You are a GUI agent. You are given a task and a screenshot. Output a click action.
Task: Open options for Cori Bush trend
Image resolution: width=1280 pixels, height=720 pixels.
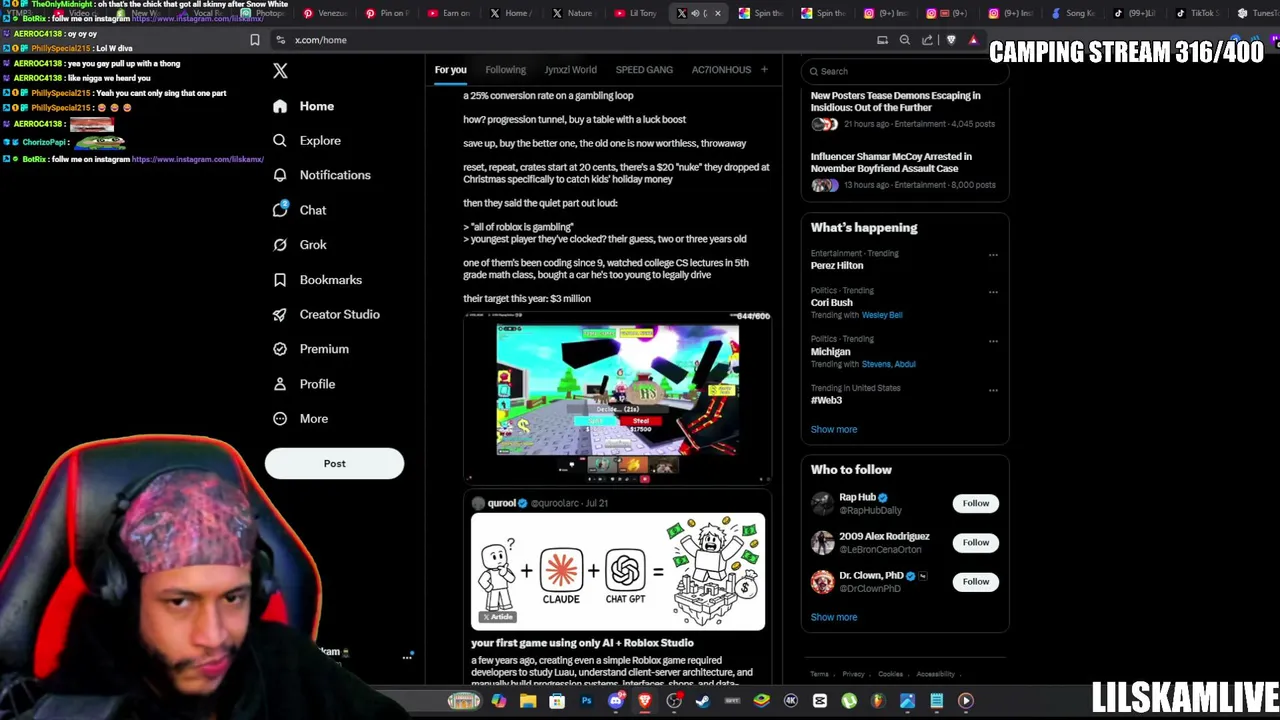coord(993,292)
